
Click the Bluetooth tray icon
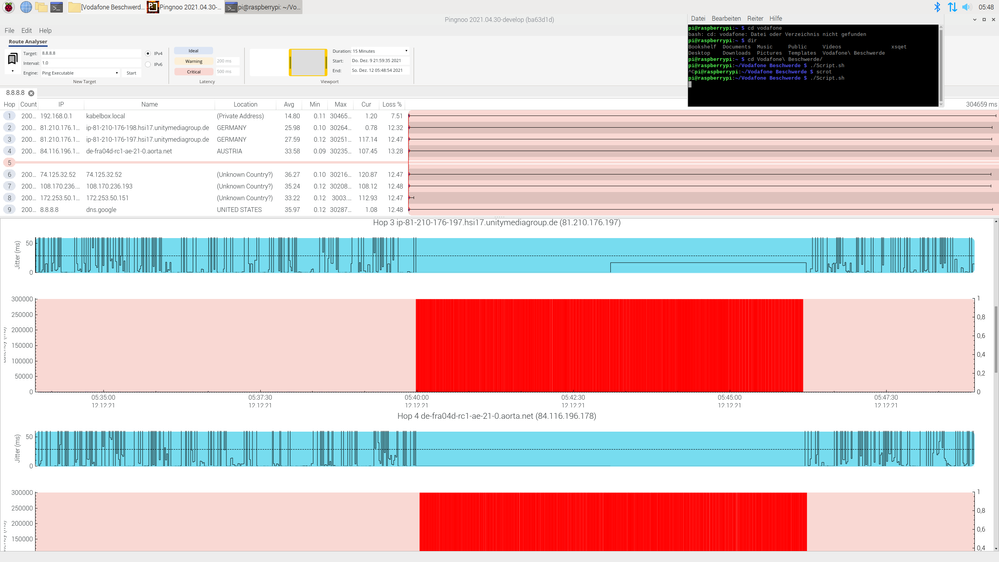[x=938, y=7]
